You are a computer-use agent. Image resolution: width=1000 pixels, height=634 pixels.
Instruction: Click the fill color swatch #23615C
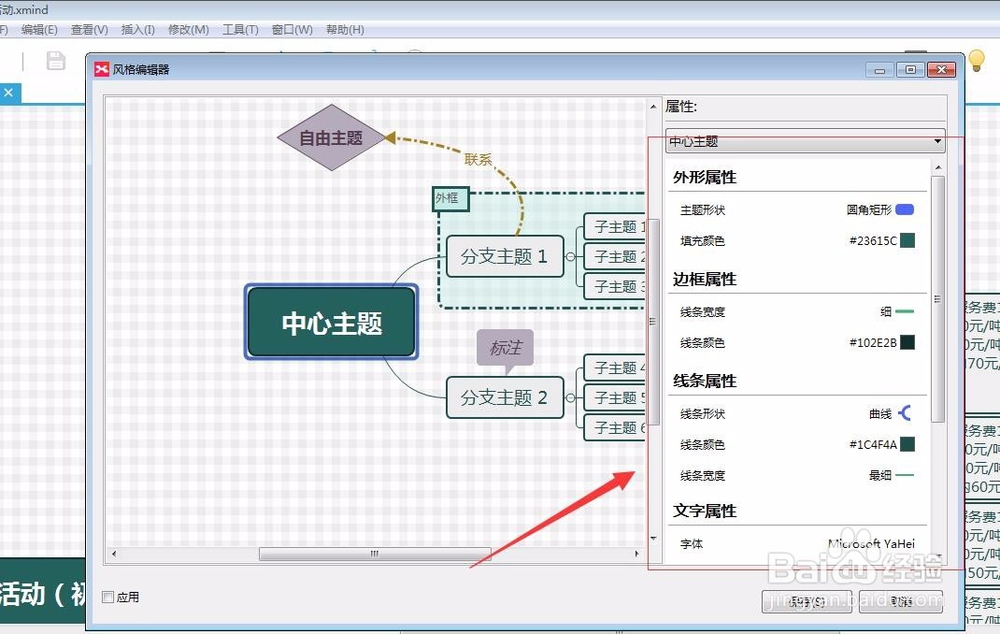(x=908, y=240)
